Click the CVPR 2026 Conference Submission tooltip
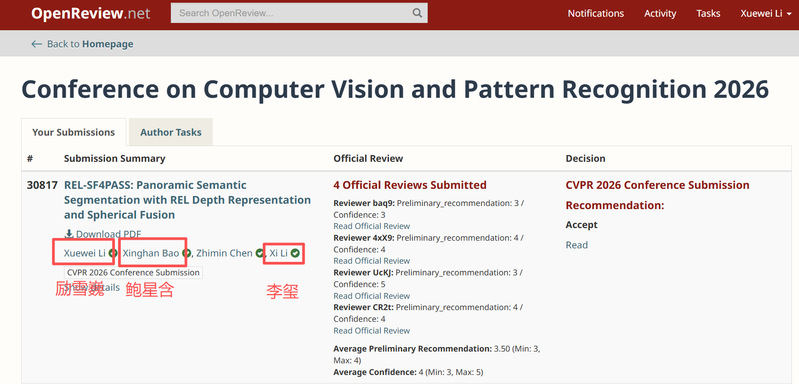This screenshot has height=384, width=799. pyautogui.click(x=133, y=272)
